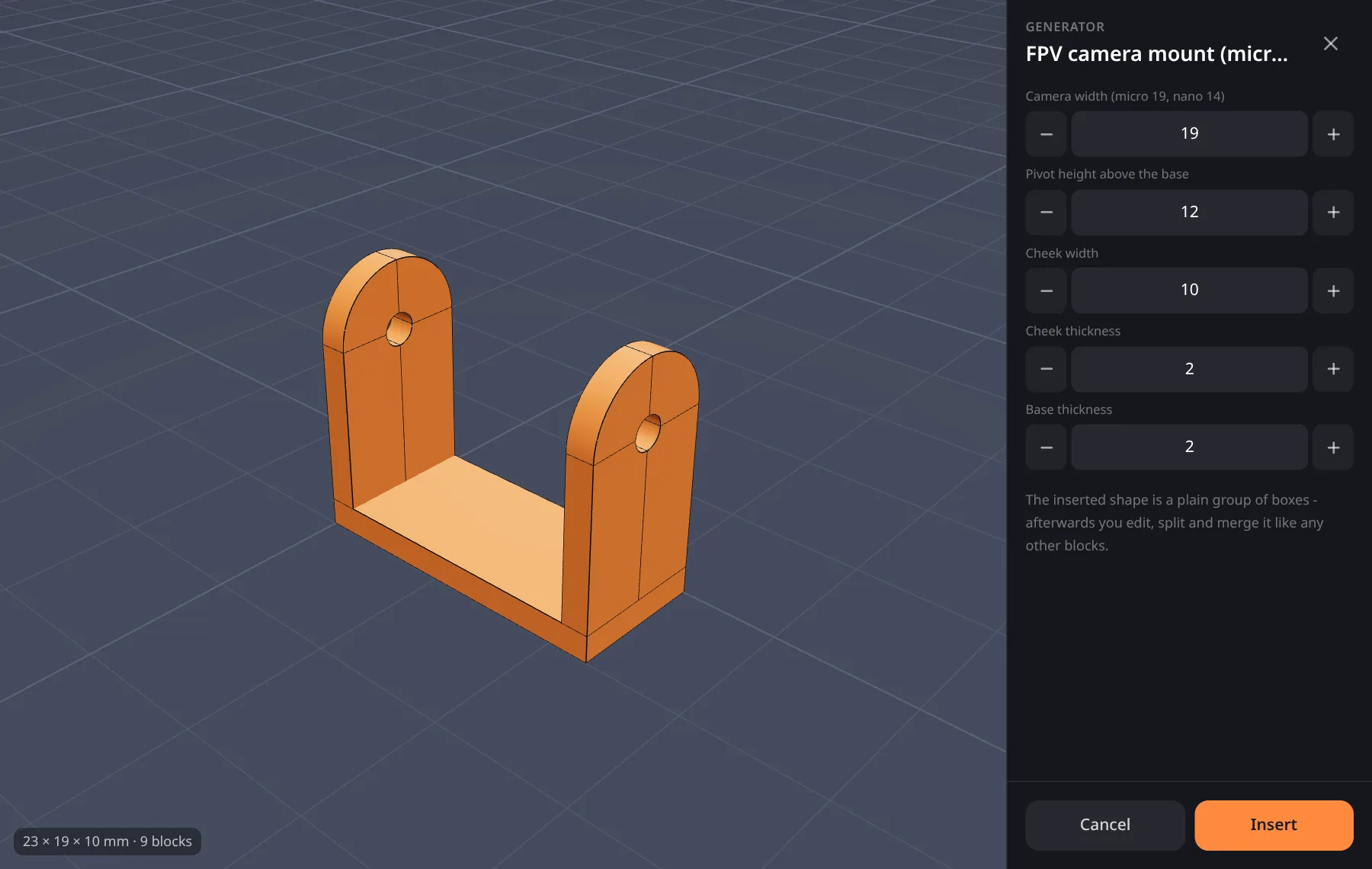Increase pivot height above the base
This screenshot has width=1372, height=869.
[1333, 213]
